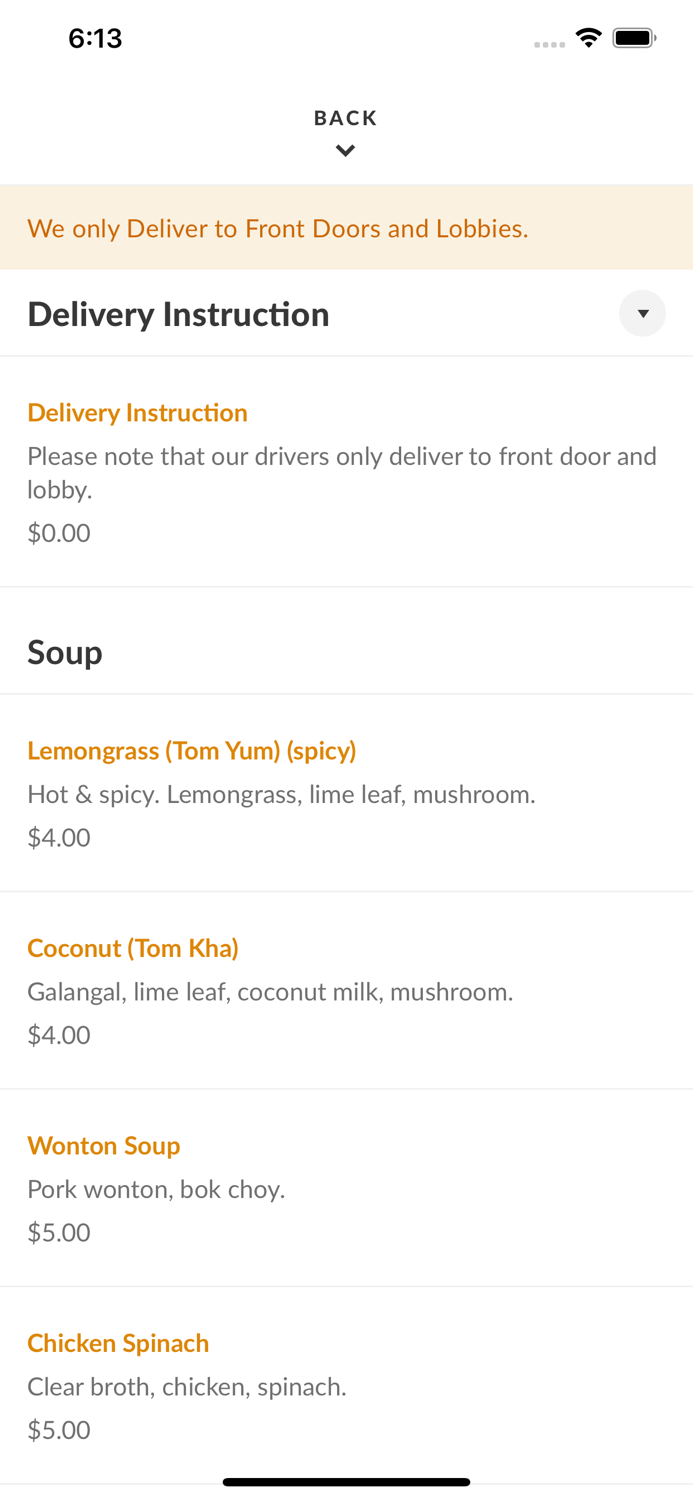Tap the $5.00 price under Wonton Soup

tap(59, 1232)
